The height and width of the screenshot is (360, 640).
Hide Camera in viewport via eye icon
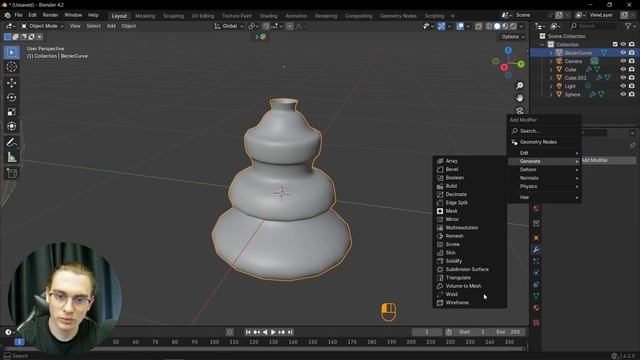tap(623, 61)
